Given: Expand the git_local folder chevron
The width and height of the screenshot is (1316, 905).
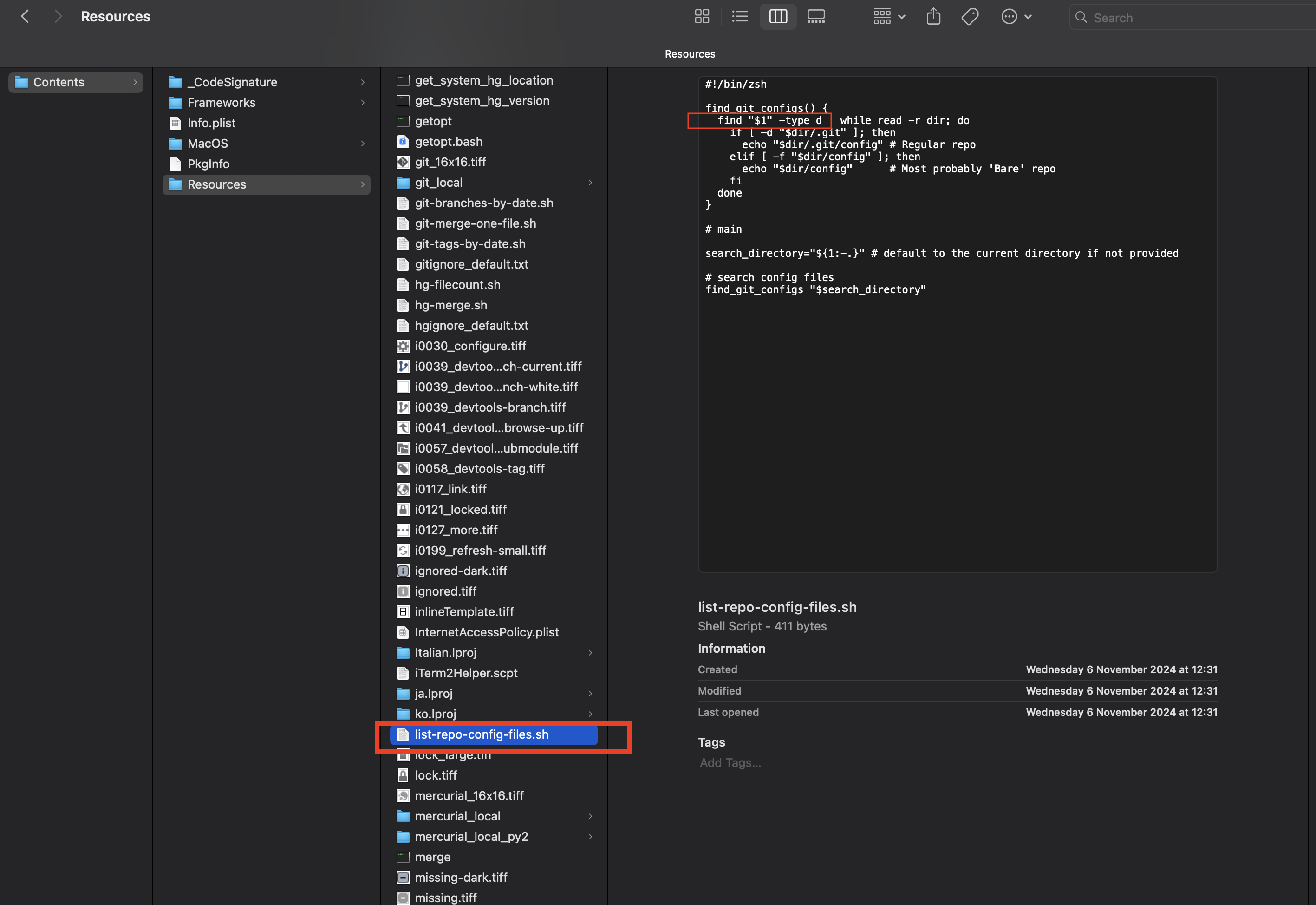Looking at the screenshot, I should coord(590,183).
